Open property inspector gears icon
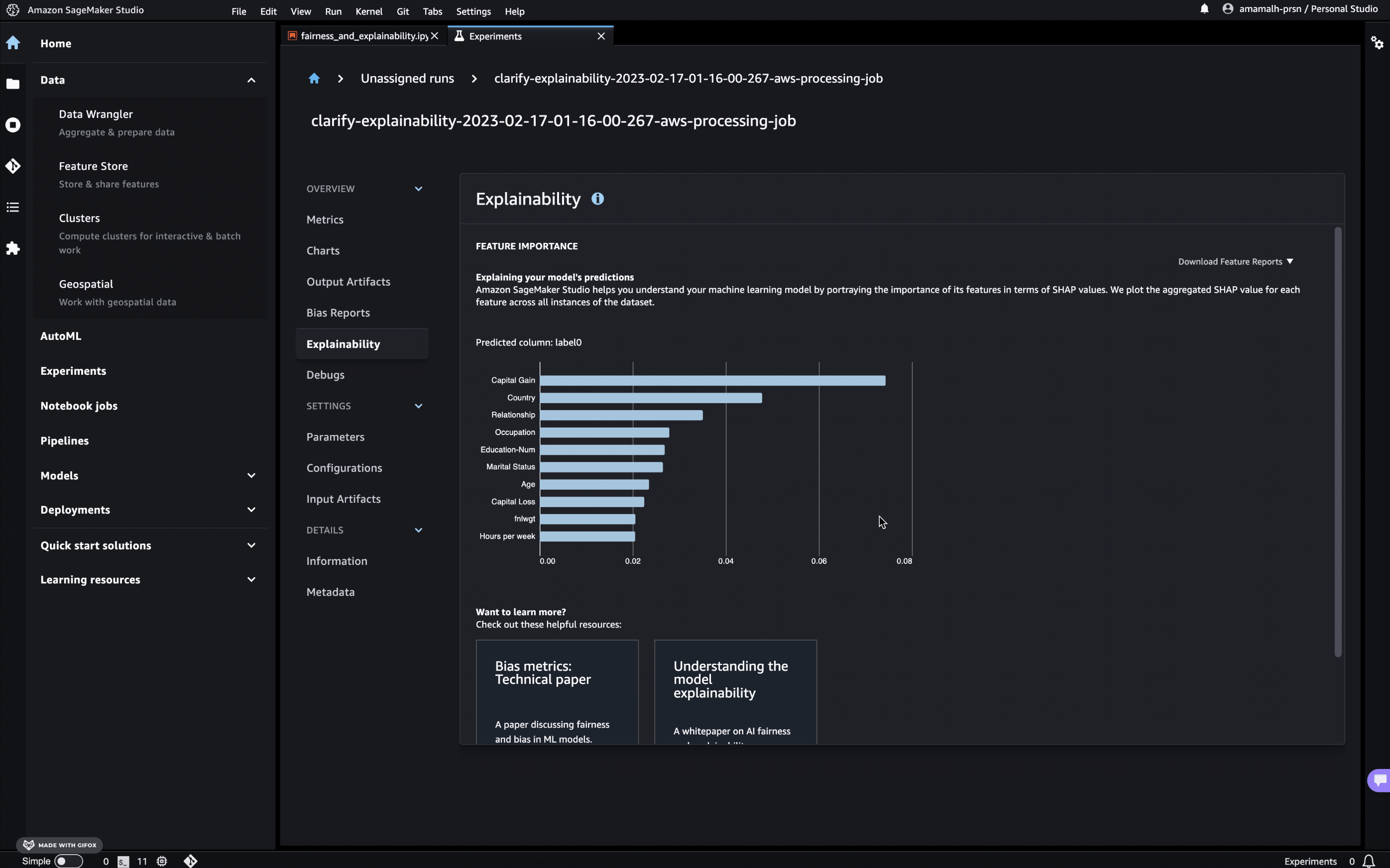The width and height of the screenshot is (1390, 868). pos(1377,43)
